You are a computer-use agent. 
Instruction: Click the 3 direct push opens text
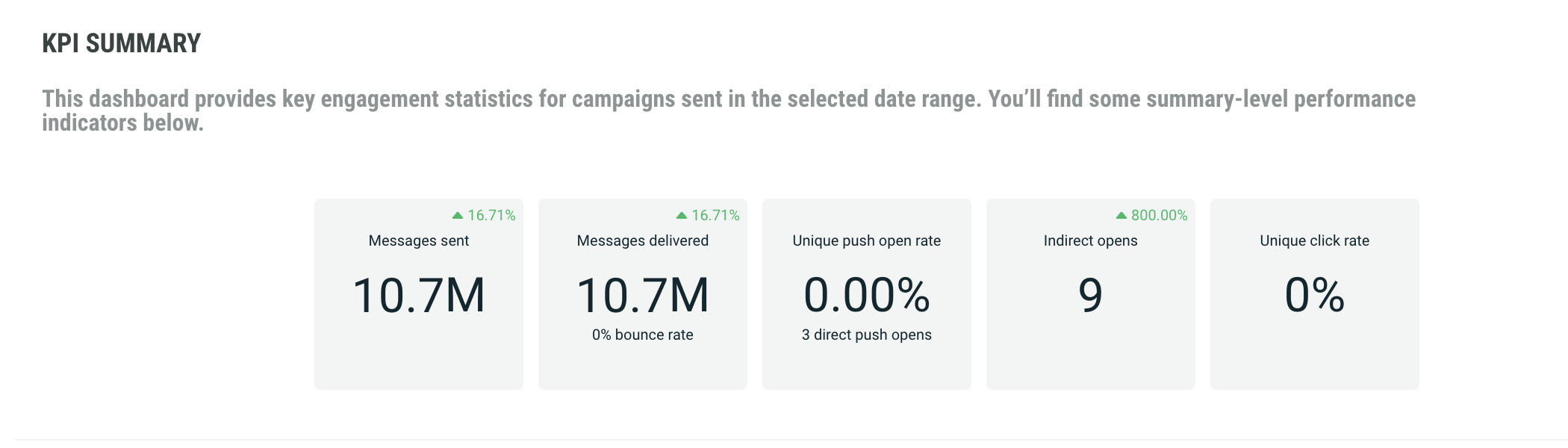(867, 335)
